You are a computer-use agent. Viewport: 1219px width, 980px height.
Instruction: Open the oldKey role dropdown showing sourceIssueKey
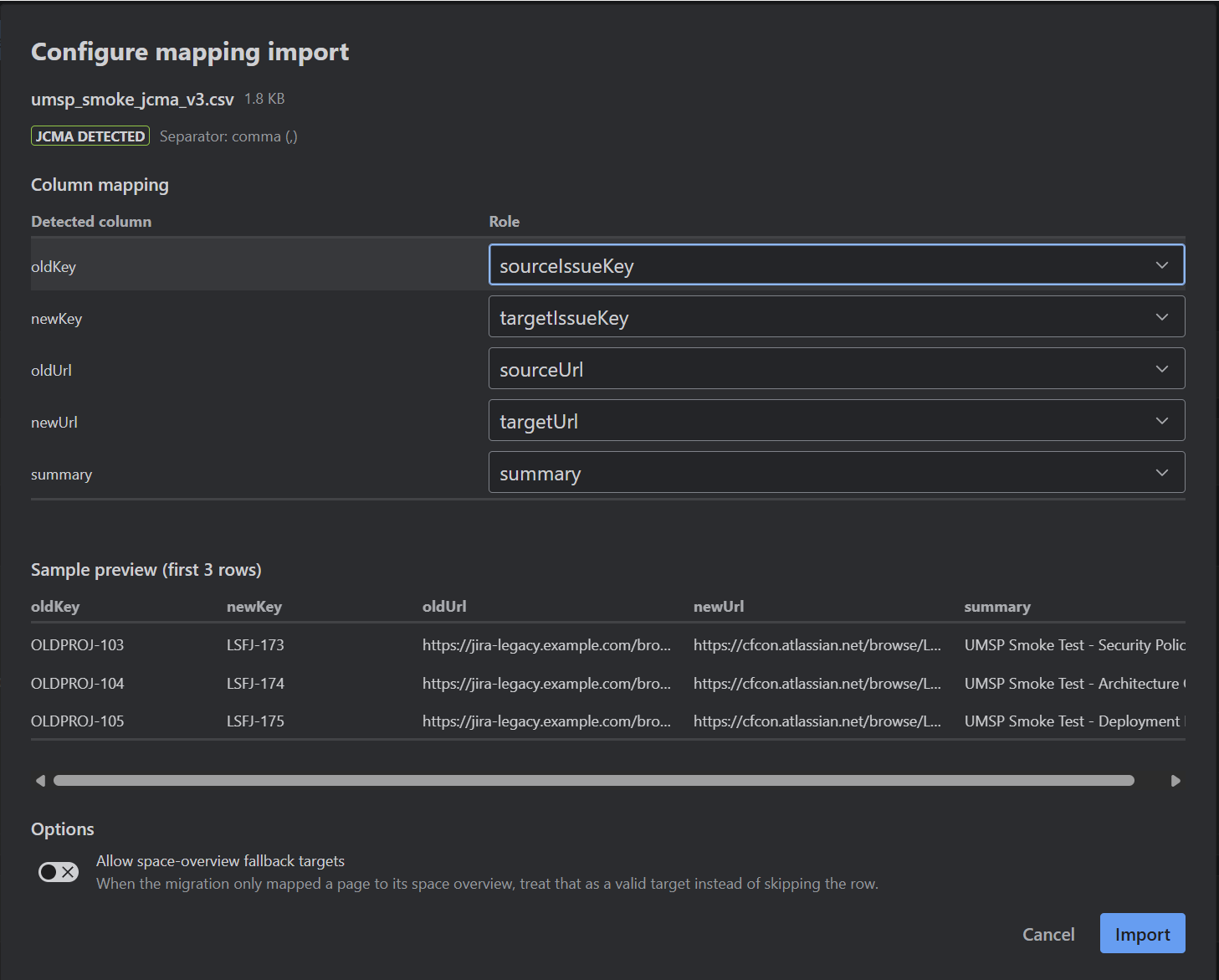pos(837,265)
